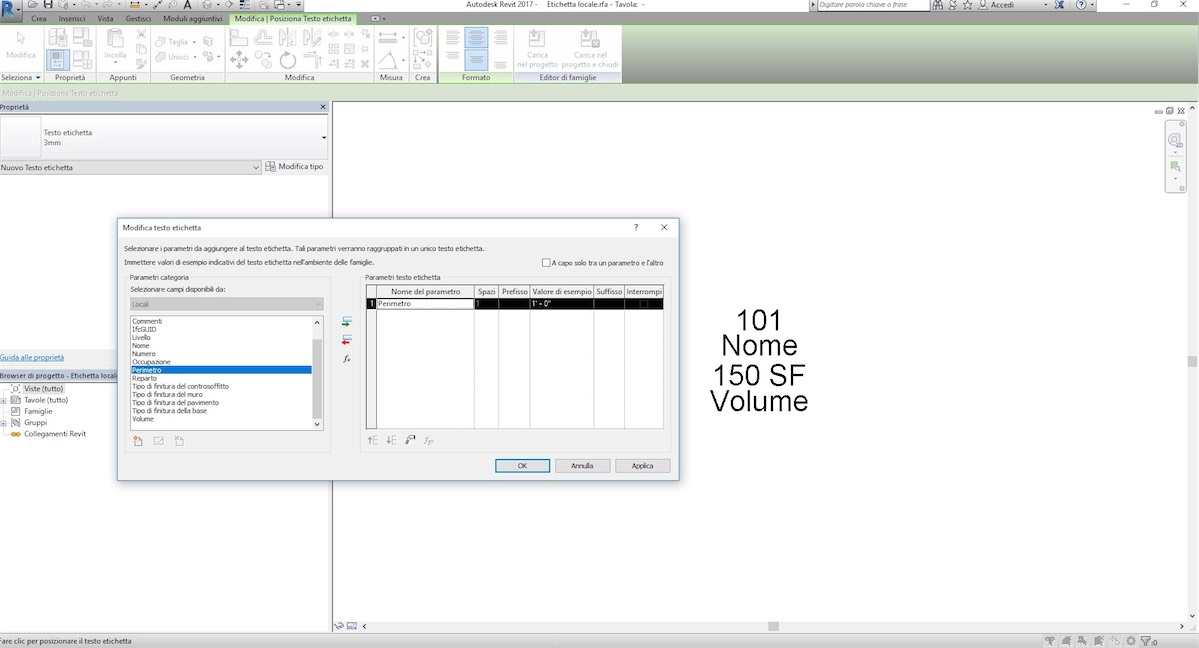Screen dimensions: 1199x648
Task: Open the Locale category dropdown
Action: click(x=318, y=303)
